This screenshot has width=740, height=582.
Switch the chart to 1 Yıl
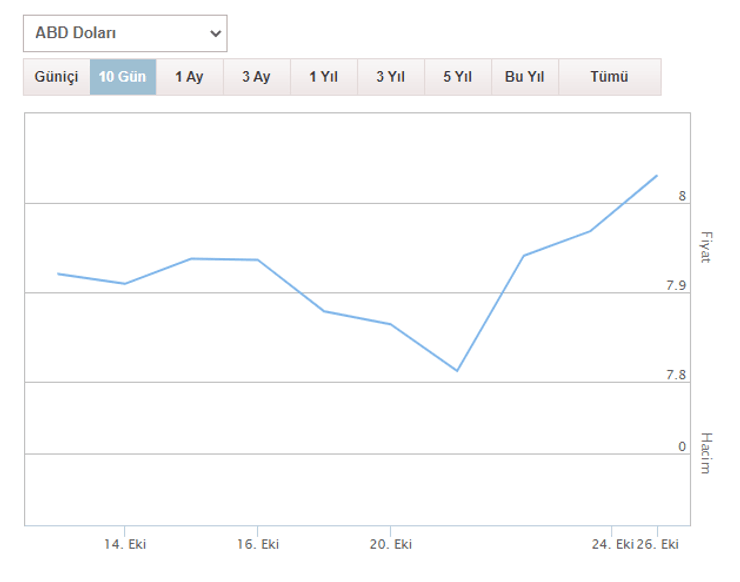click(323, 77)
